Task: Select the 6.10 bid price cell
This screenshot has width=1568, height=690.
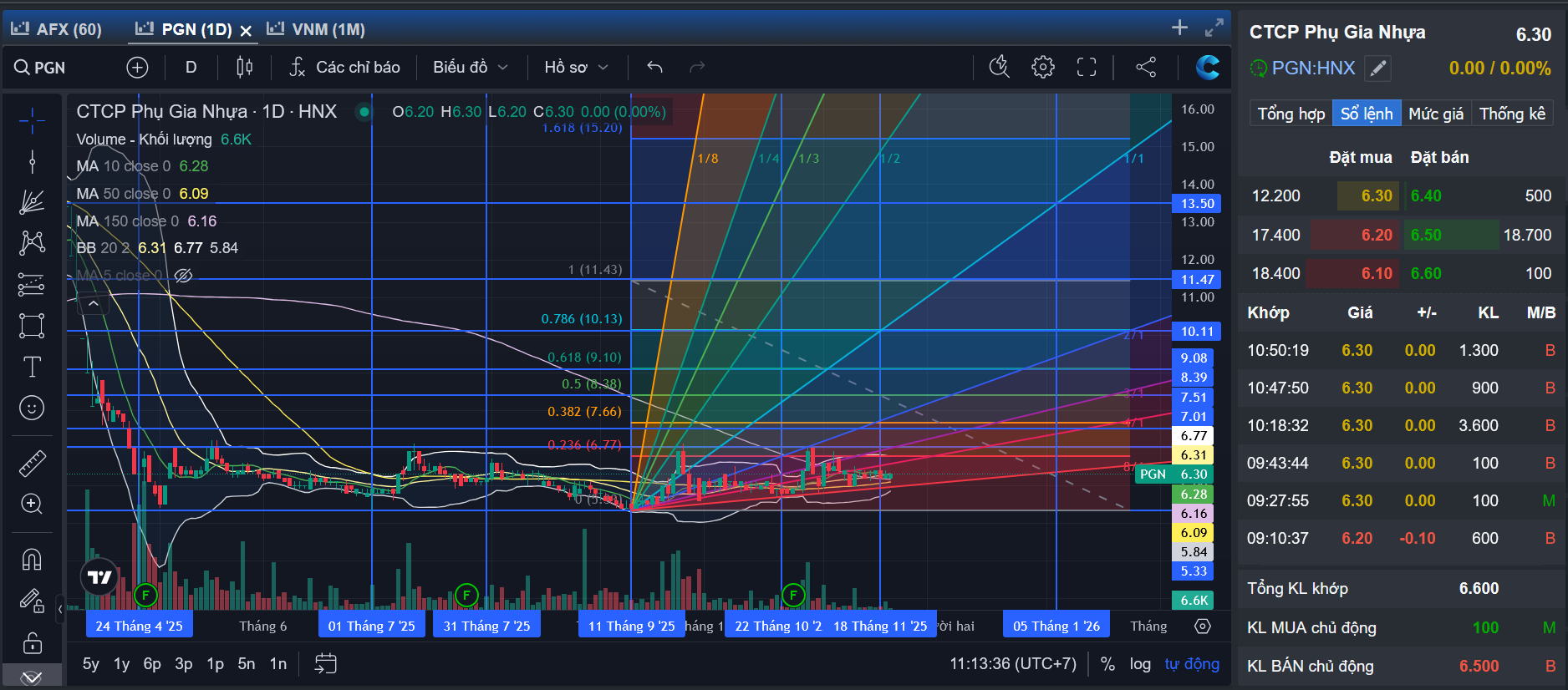Action: [x=1377, y=273]
